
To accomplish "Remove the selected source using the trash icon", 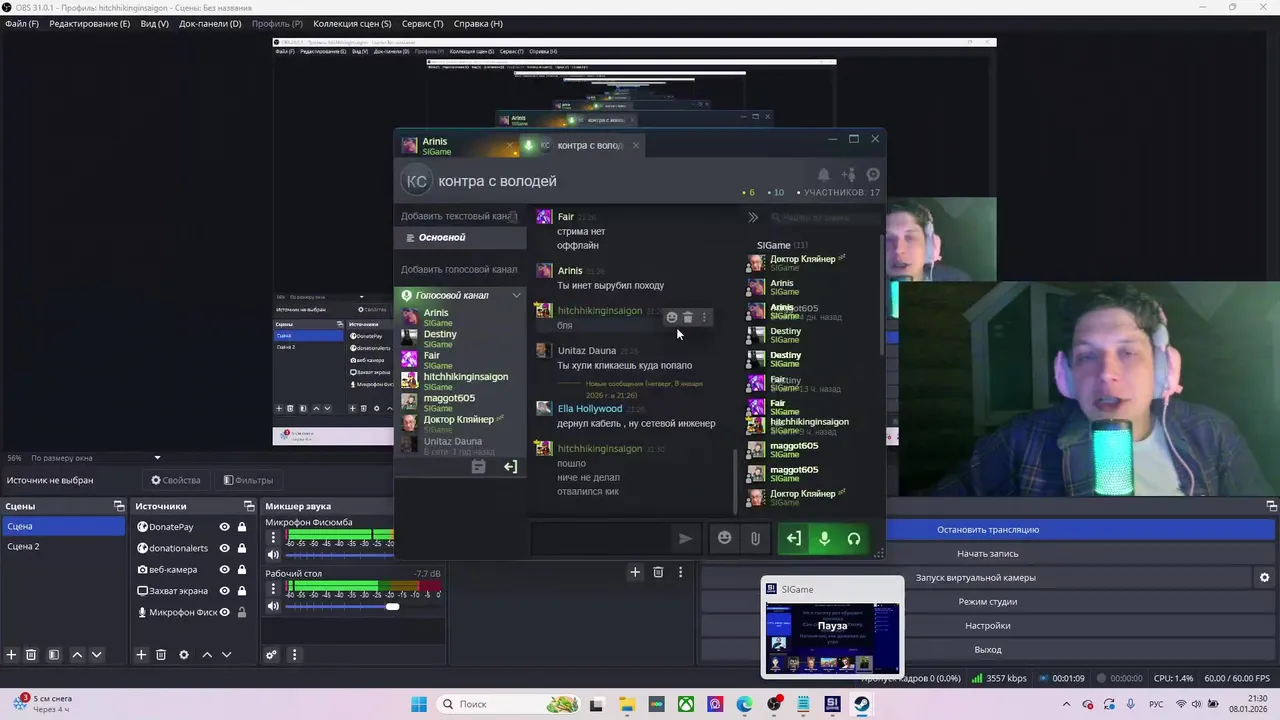I will click(161, 655).
